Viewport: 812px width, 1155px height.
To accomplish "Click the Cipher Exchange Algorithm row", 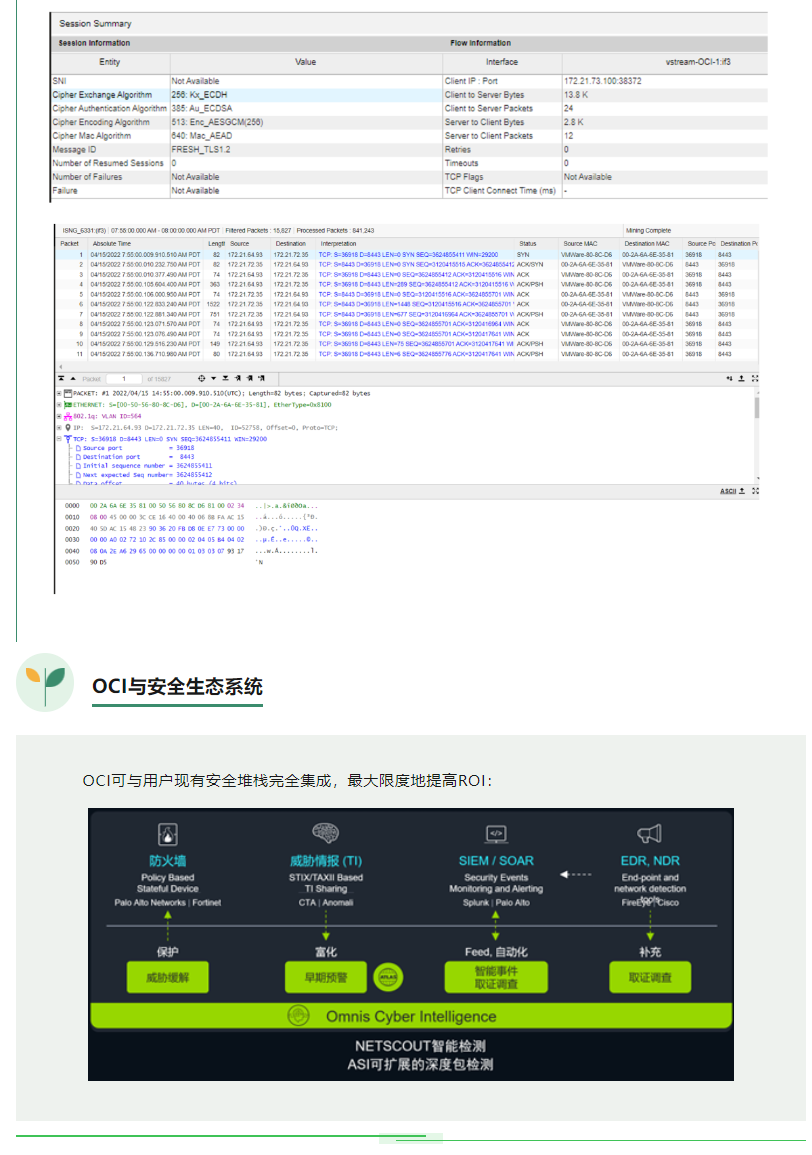I will click(x=246, y=95).
